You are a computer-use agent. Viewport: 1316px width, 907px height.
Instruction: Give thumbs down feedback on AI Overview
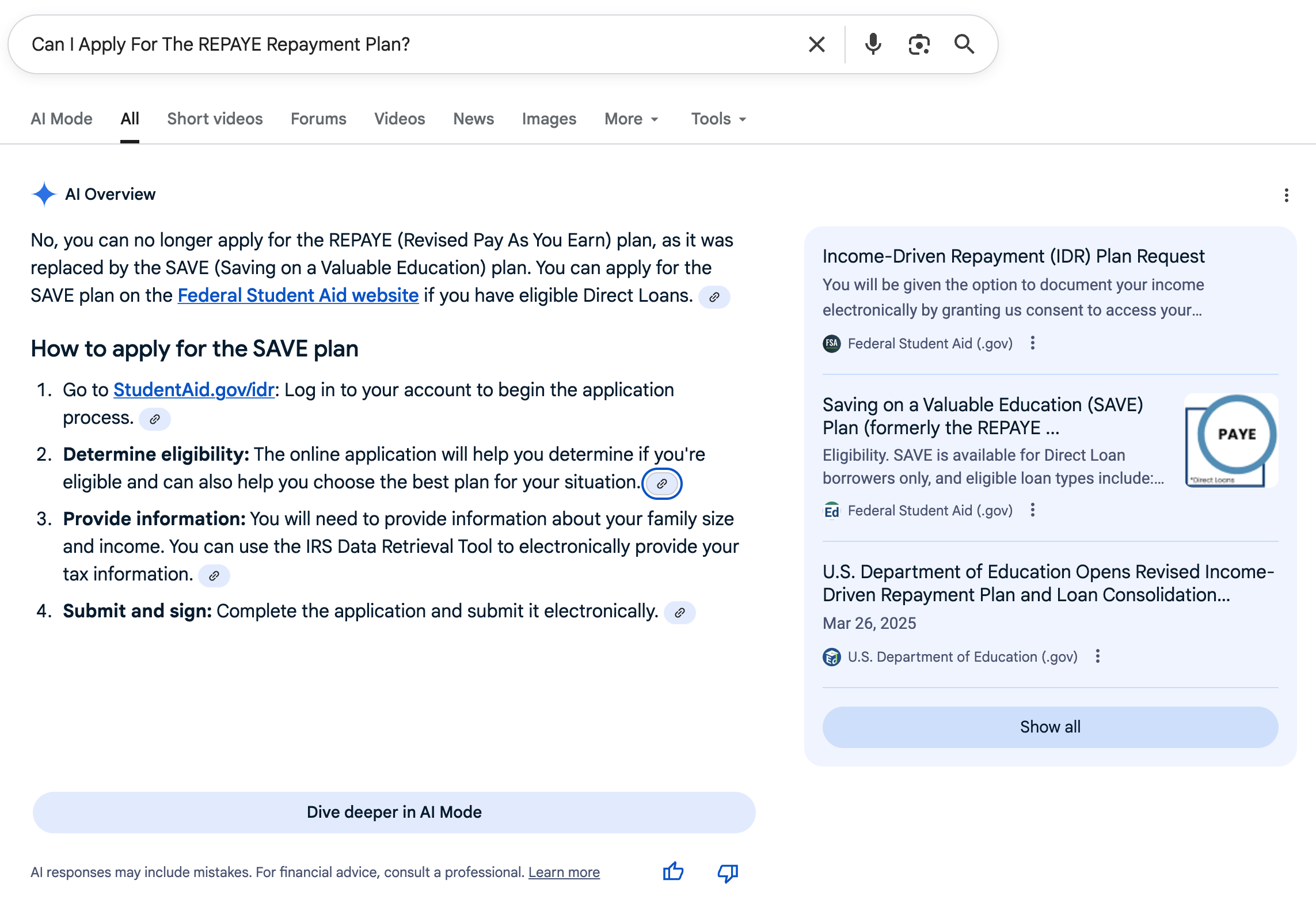[x=728, y=873]
